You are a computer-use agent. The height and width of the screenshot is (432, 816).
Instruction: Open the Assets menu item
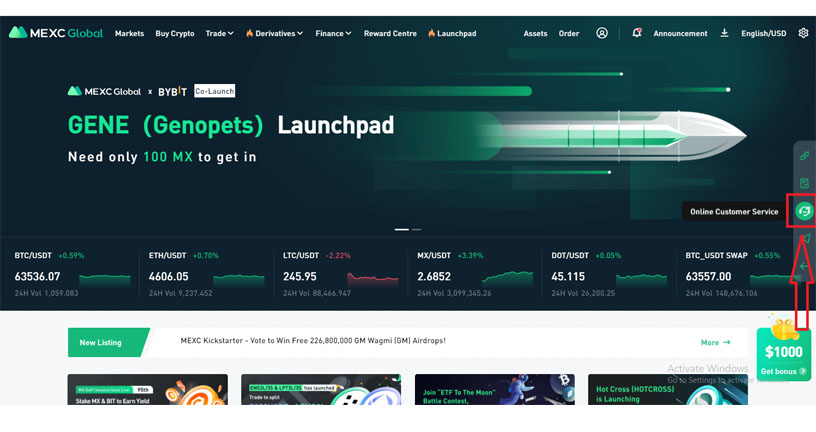(x=535, y=33)
